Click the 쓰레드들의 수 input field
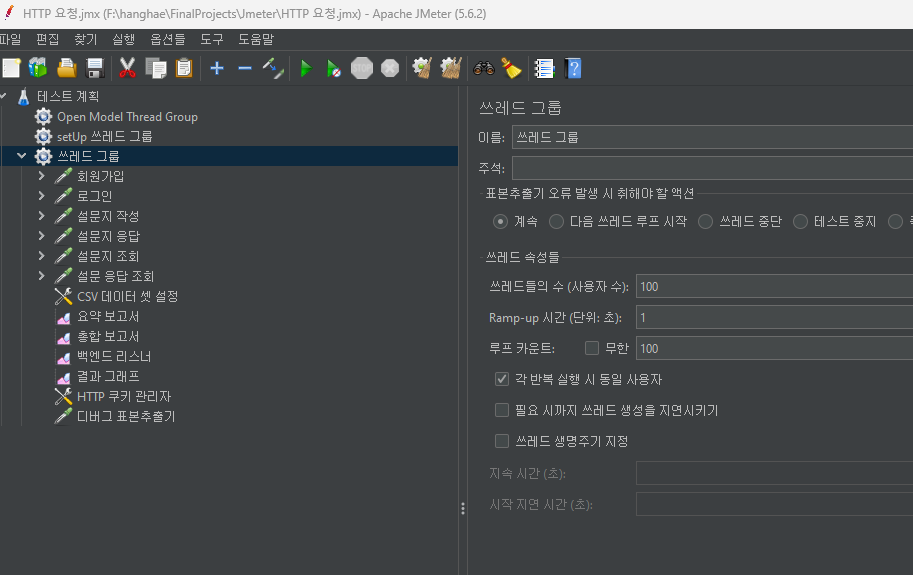Screen dimensions: 913x575 (774, 286)
